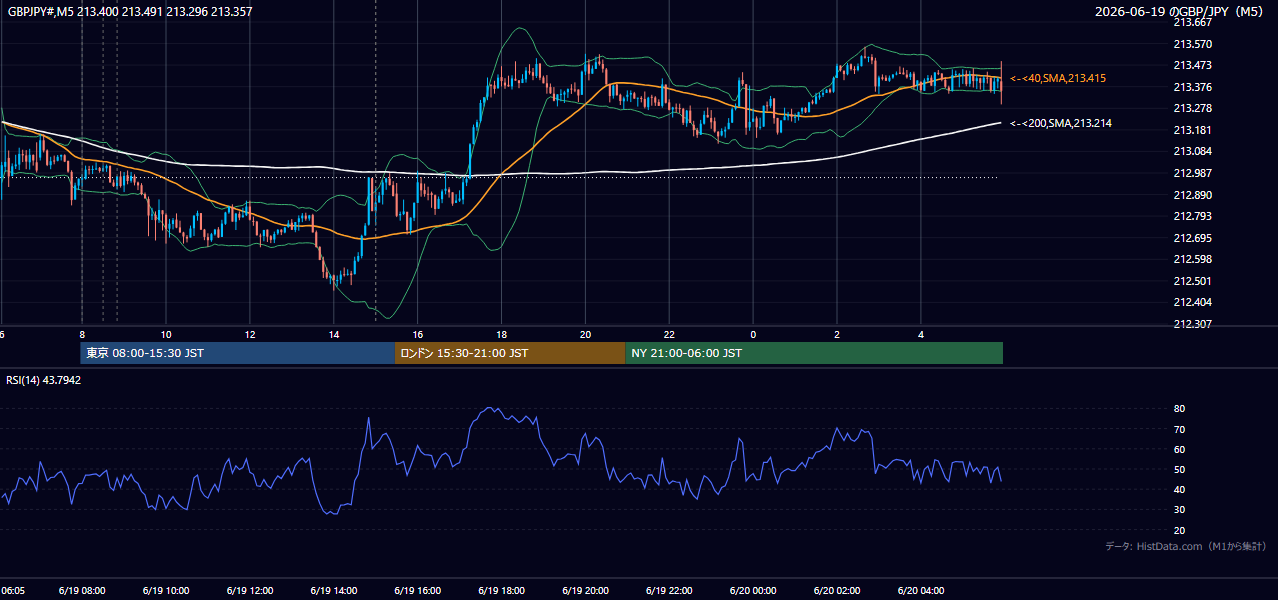Click the orange 40 SMA 213.415 label

(x=1058, y=78)
